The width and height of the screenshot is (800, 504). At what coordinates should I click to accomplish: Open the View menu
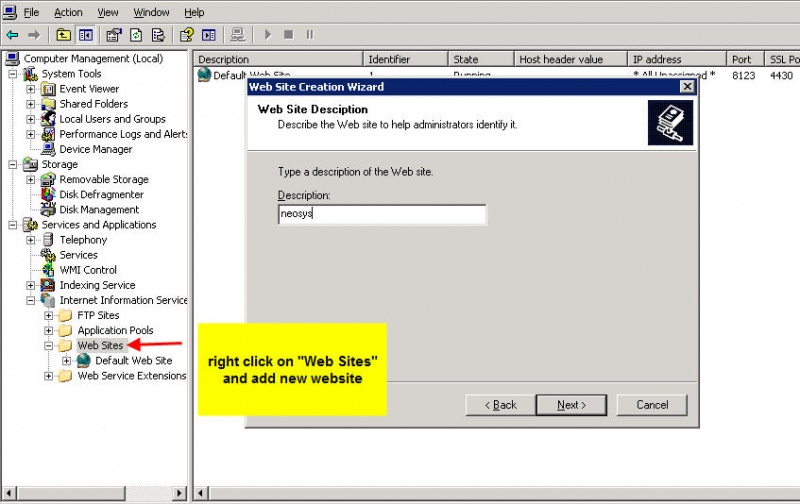tap(108, 12)
